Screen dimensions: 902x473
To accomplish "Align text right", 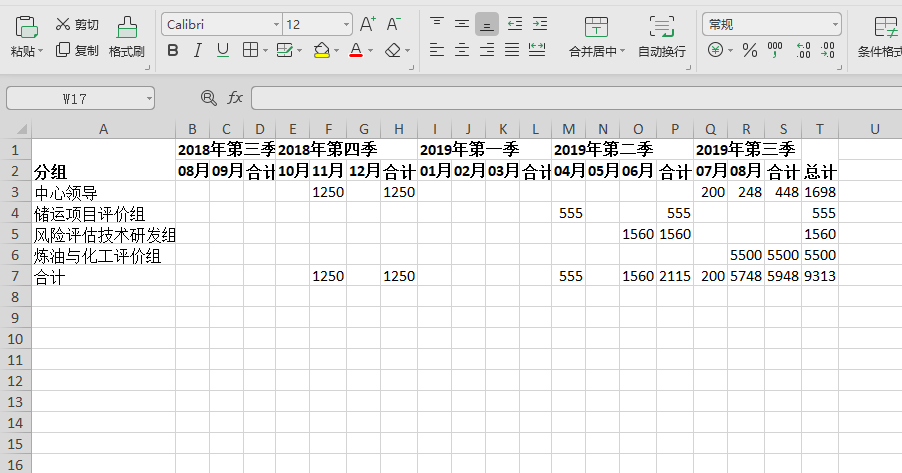I will click(487, 50).
